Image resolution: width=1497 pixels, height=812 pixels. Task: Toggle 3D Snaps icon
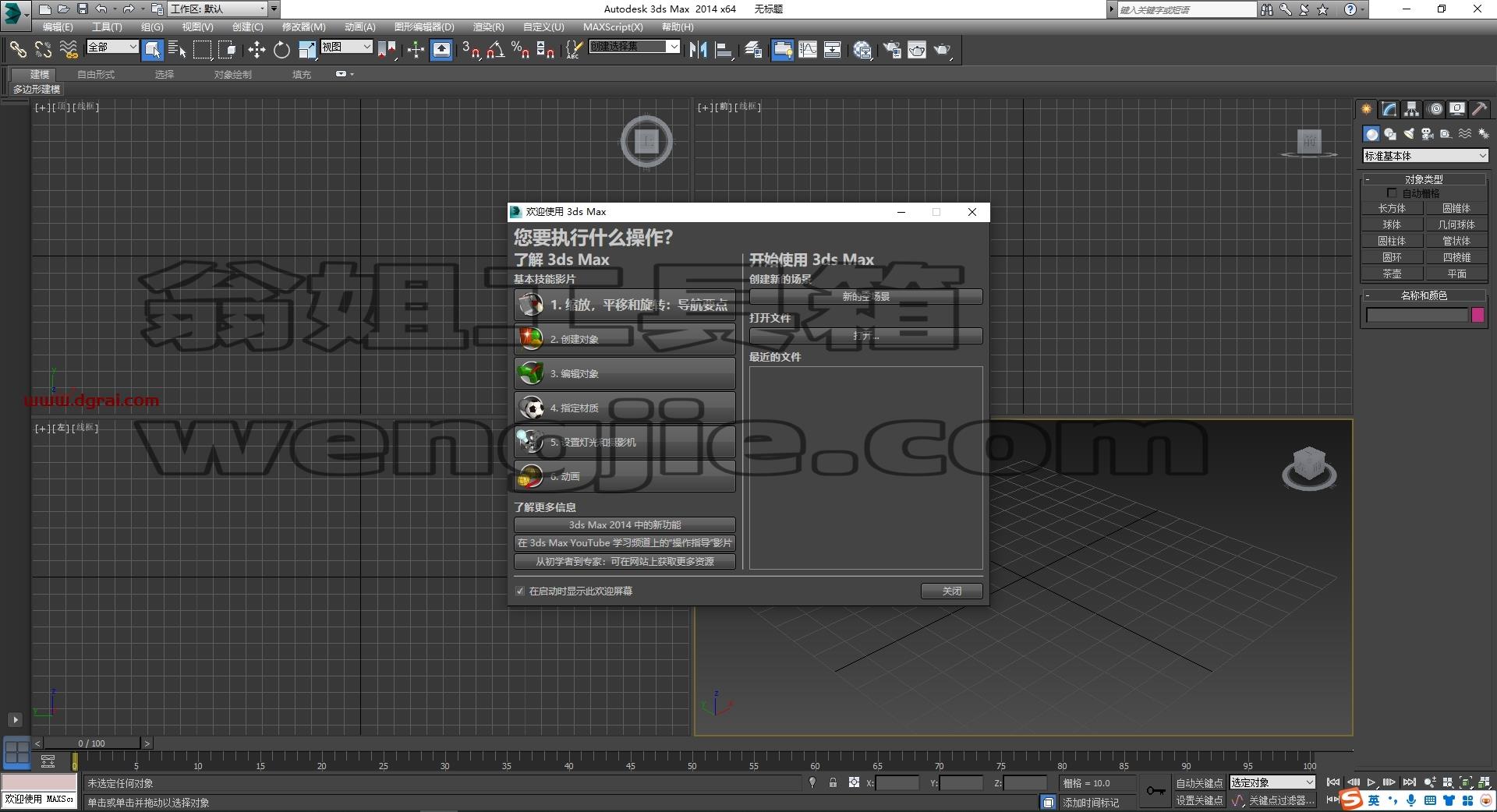(x=471, y=50)
